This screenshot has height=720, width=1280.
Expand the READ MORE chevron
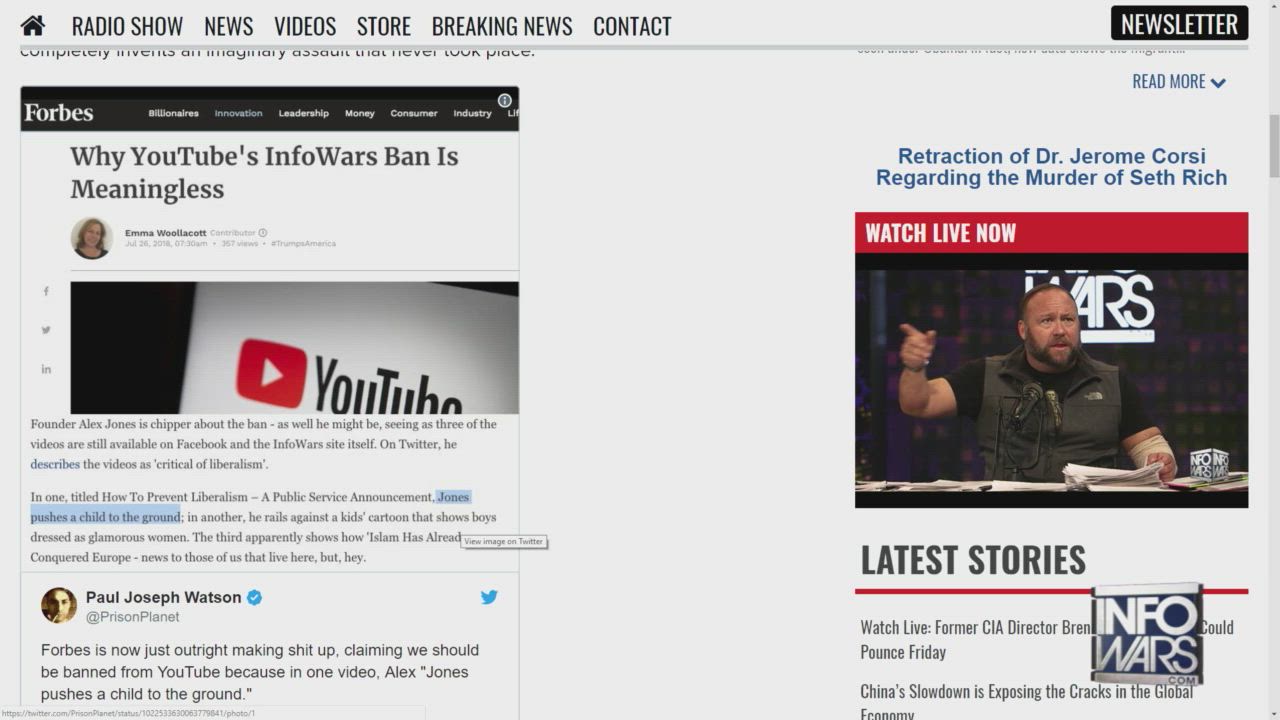click(x=1218, y=83)
